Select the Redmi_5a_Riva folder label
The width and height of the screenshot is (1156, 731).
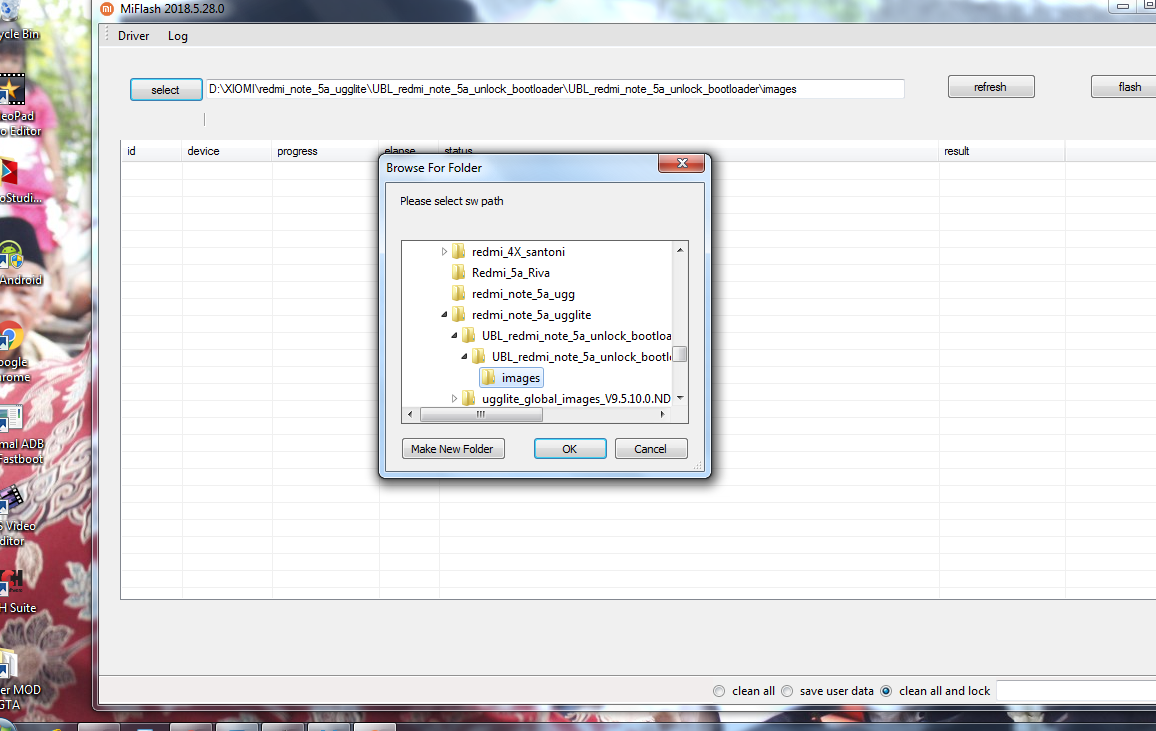click(x=511, y=273)
